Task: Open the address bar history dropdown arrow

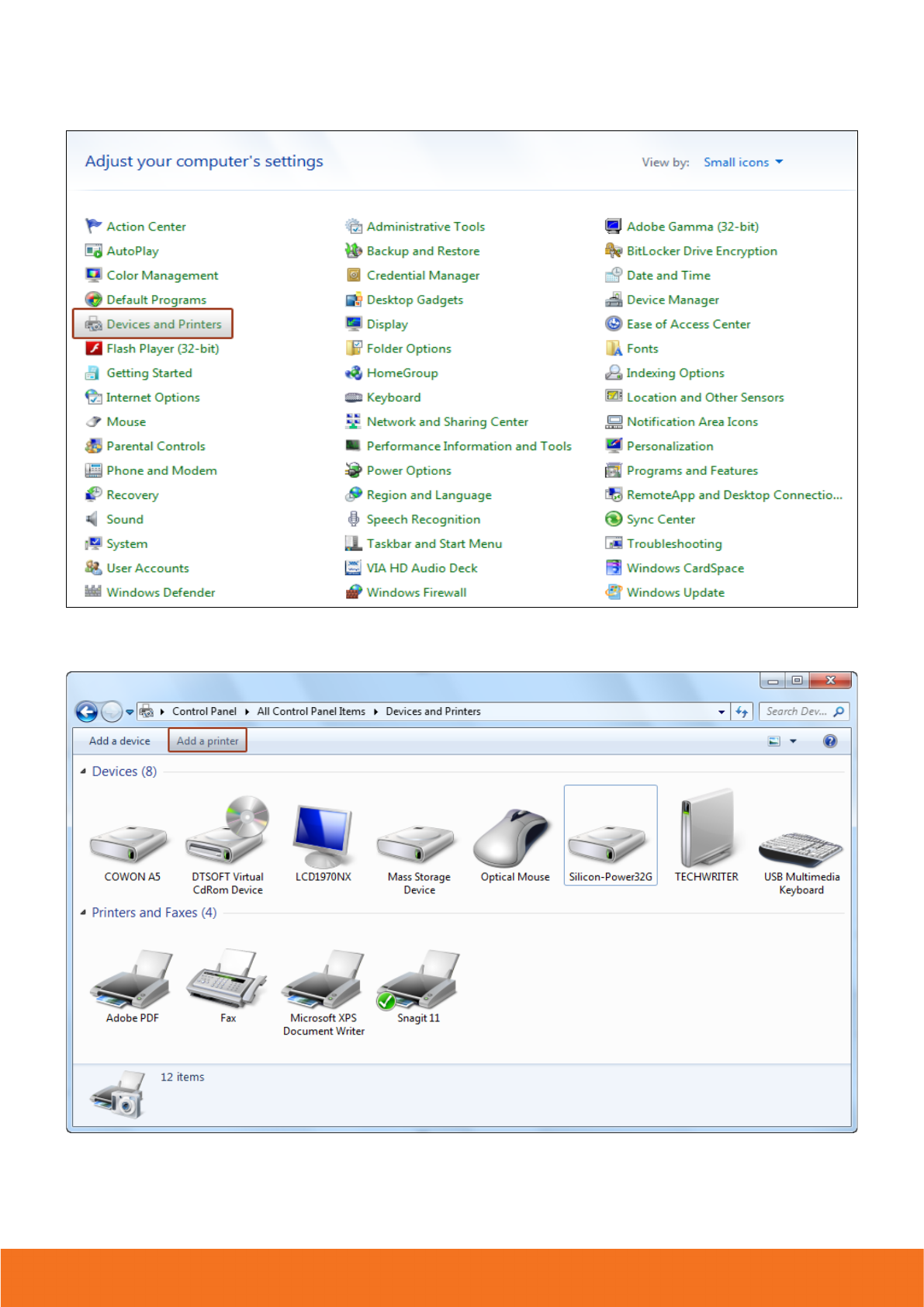Action: point(722,712)
